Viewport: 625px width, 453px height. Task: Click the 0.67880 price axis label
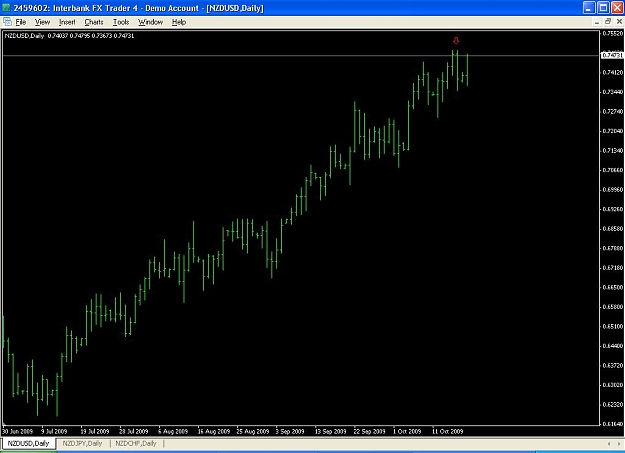pyautogui.click(x=613, y=248)
